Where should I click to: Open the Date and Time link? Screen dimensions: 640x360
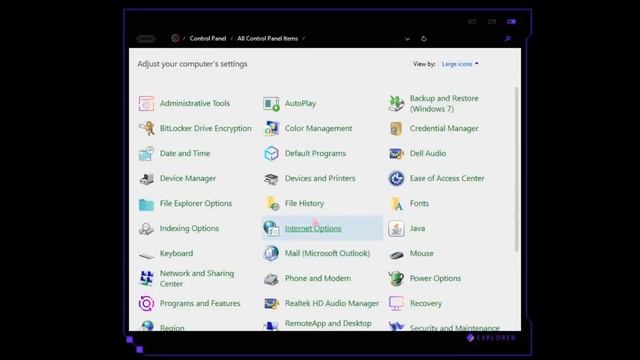(185, 153)
